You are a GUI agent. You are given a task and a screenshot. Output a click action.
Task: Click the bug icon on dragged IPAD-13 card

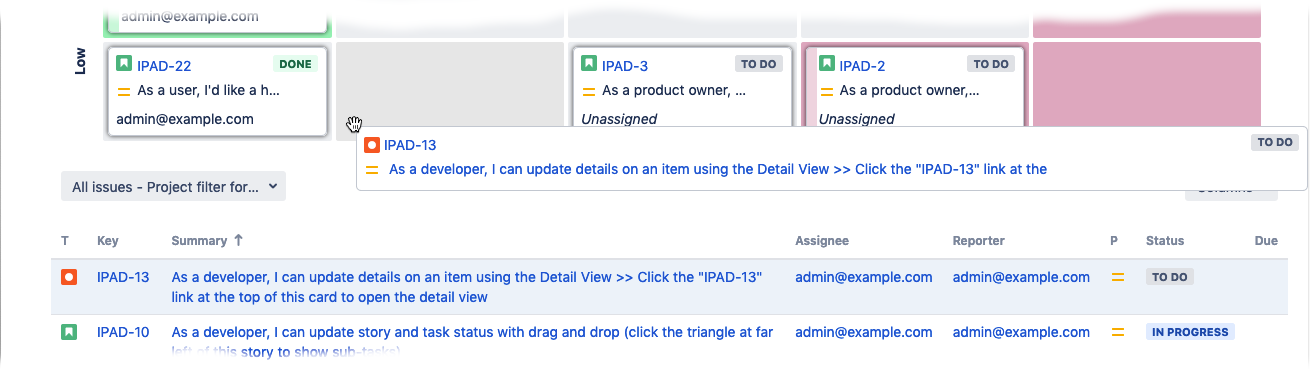pos(372,145)
